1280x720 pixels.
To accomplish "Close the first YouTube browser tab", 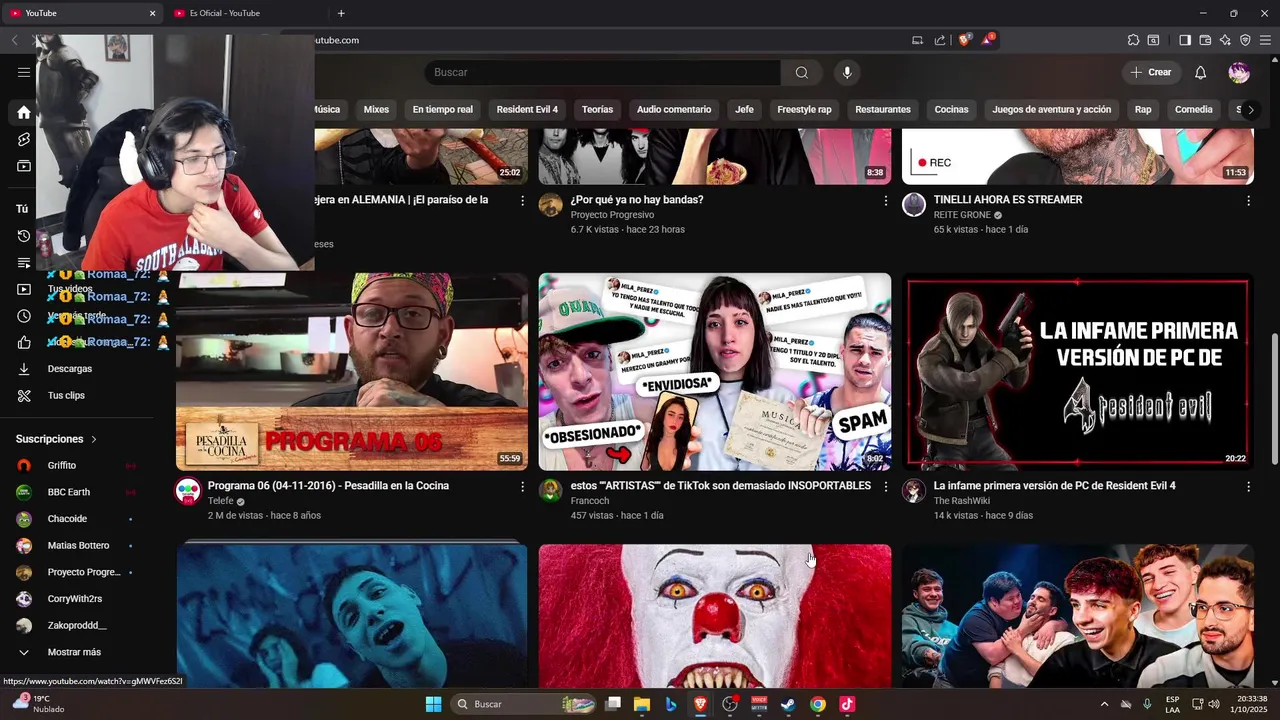I will pyautogui.click(x=152, y=13).
